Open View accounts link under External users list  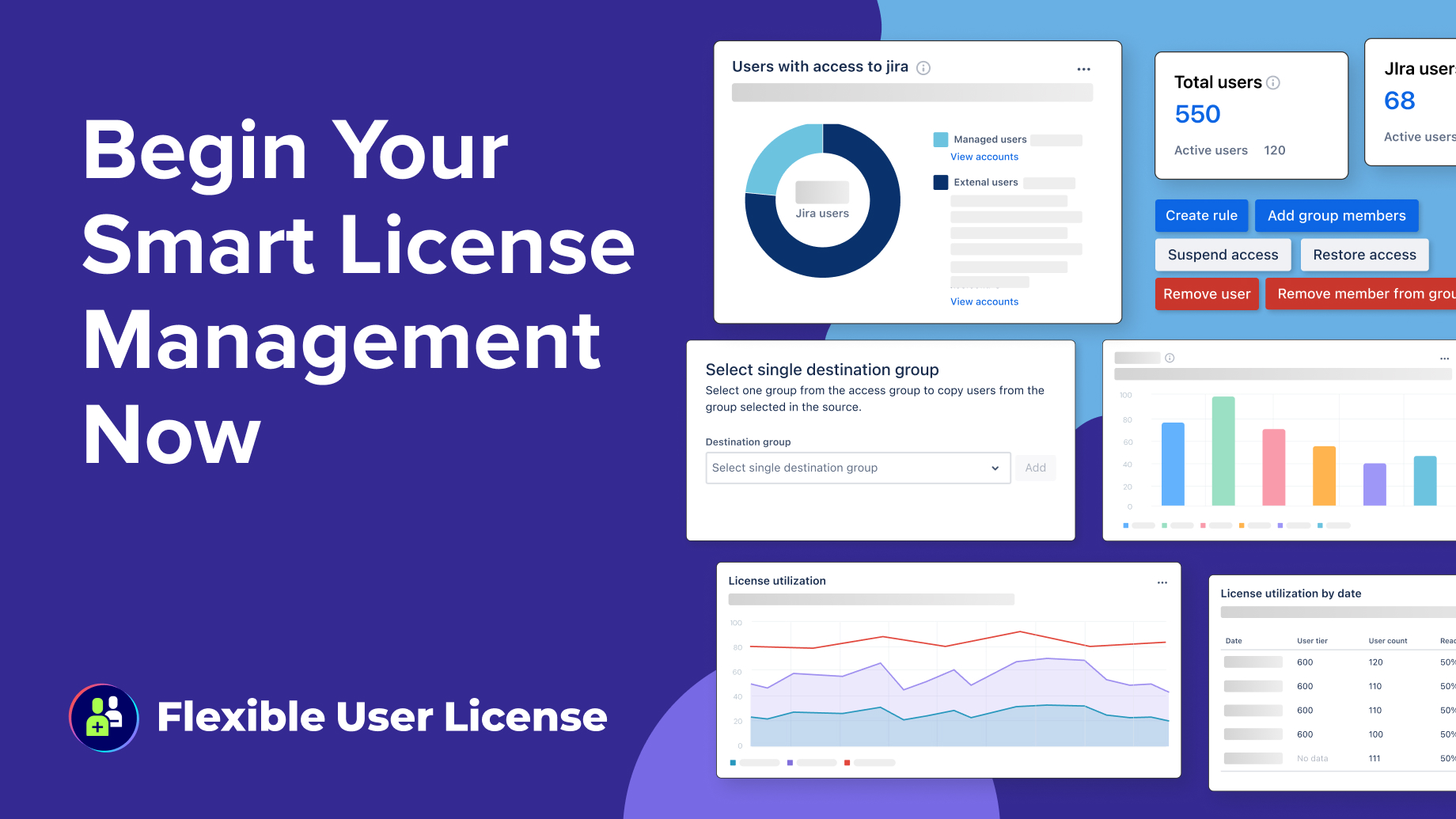(984, 301)
